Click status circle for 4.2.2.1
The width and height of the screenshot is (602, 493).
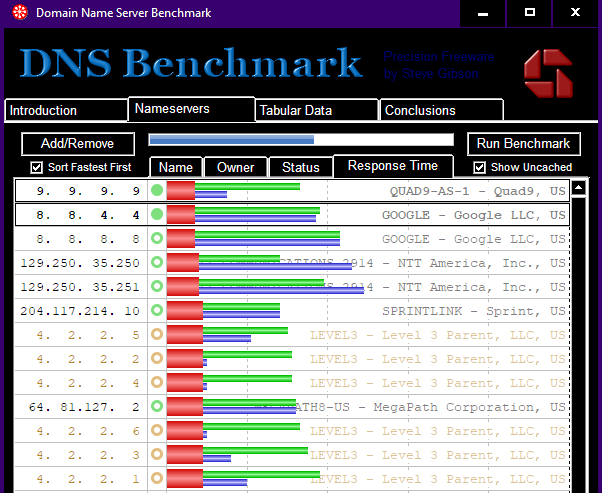click(157, 478)
